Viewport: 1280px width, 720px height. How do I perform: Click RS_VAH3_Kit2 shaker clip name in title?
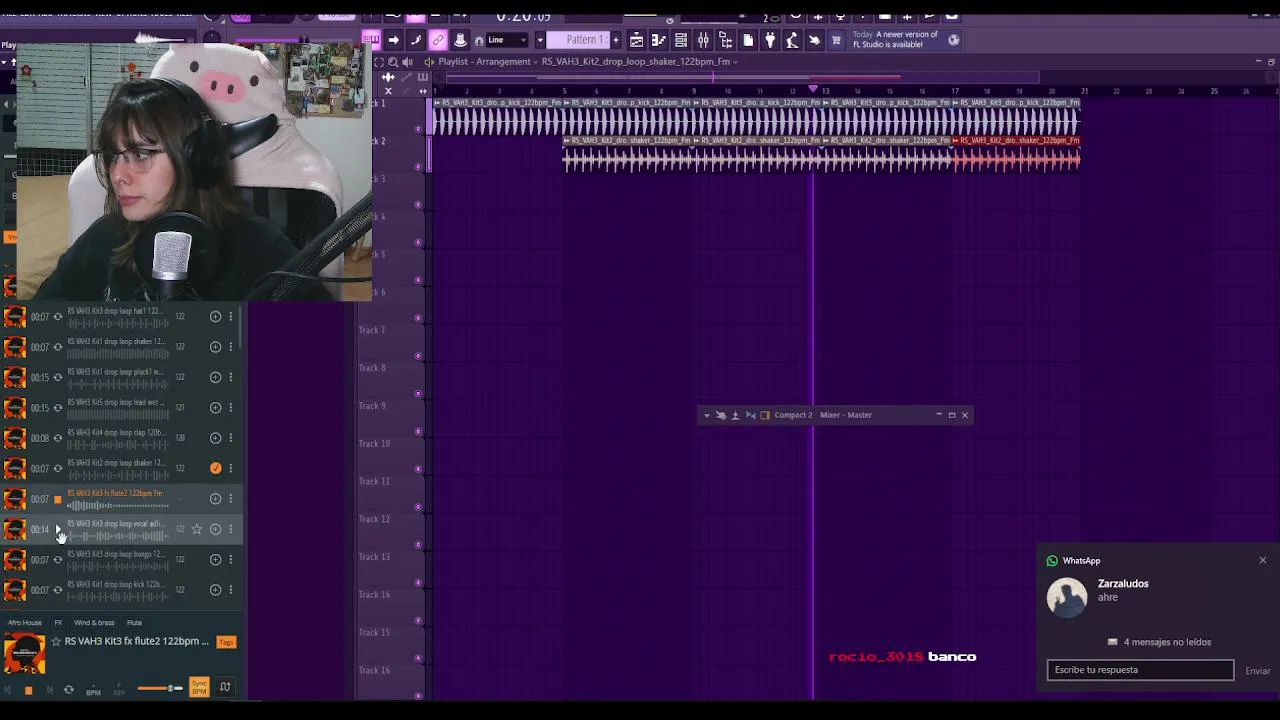pyautogui.click(x=636, y=61)
